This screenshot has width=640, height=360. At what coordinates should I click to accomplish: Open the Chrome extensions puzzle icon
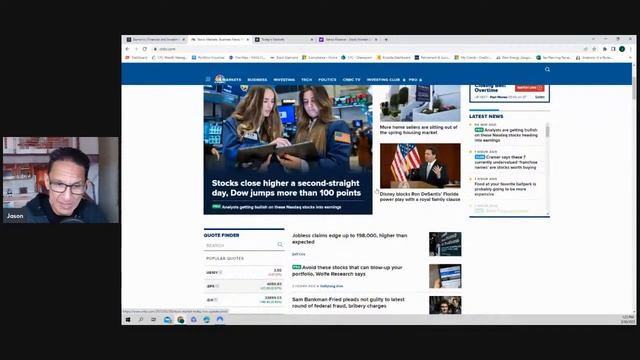coord(604,49)
